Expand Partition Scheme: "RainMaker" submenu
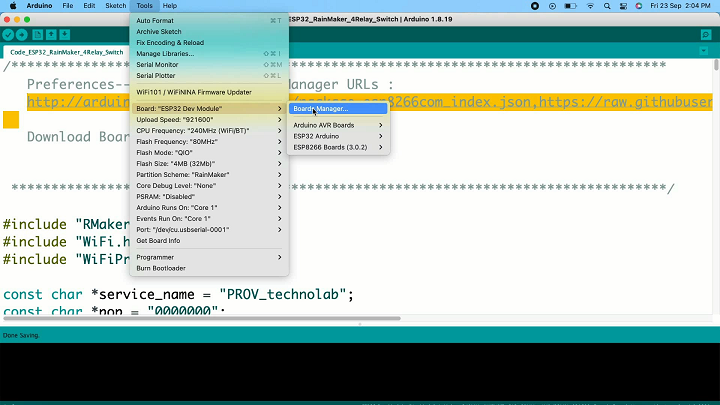Image resolution: width=720 pixels, height=405 pixels. tap(209, 175)
